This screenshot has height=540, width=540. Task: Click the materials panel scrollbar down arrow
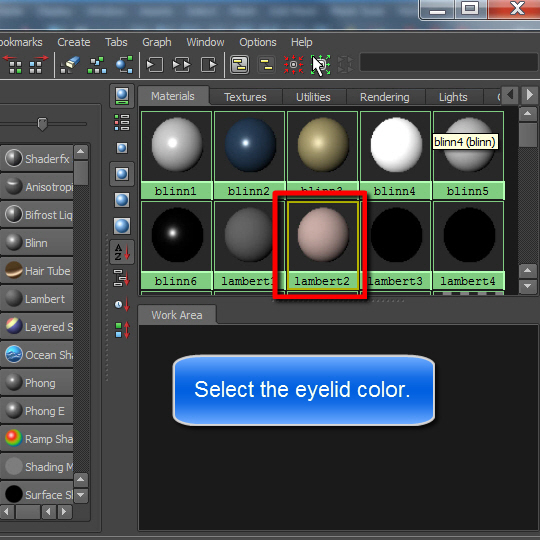pyautogui.click(x=527, y=286)
